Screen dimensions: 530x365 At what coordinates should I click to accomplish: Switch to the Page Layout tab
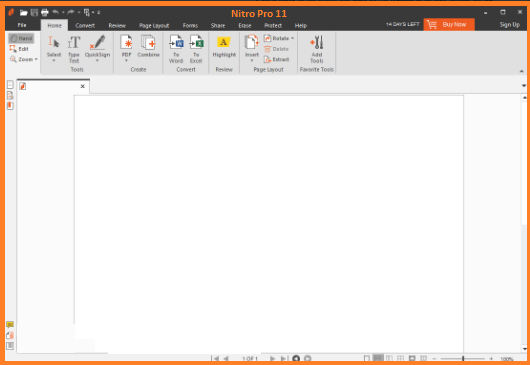pyautogui.click(x=154, y=26)
